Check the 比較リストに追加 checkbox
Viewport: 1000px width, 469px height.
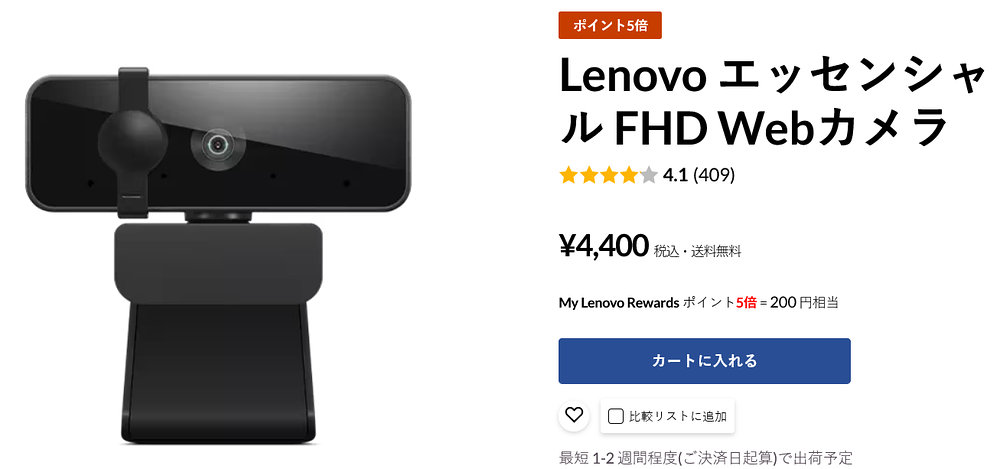tap(615, 417)
